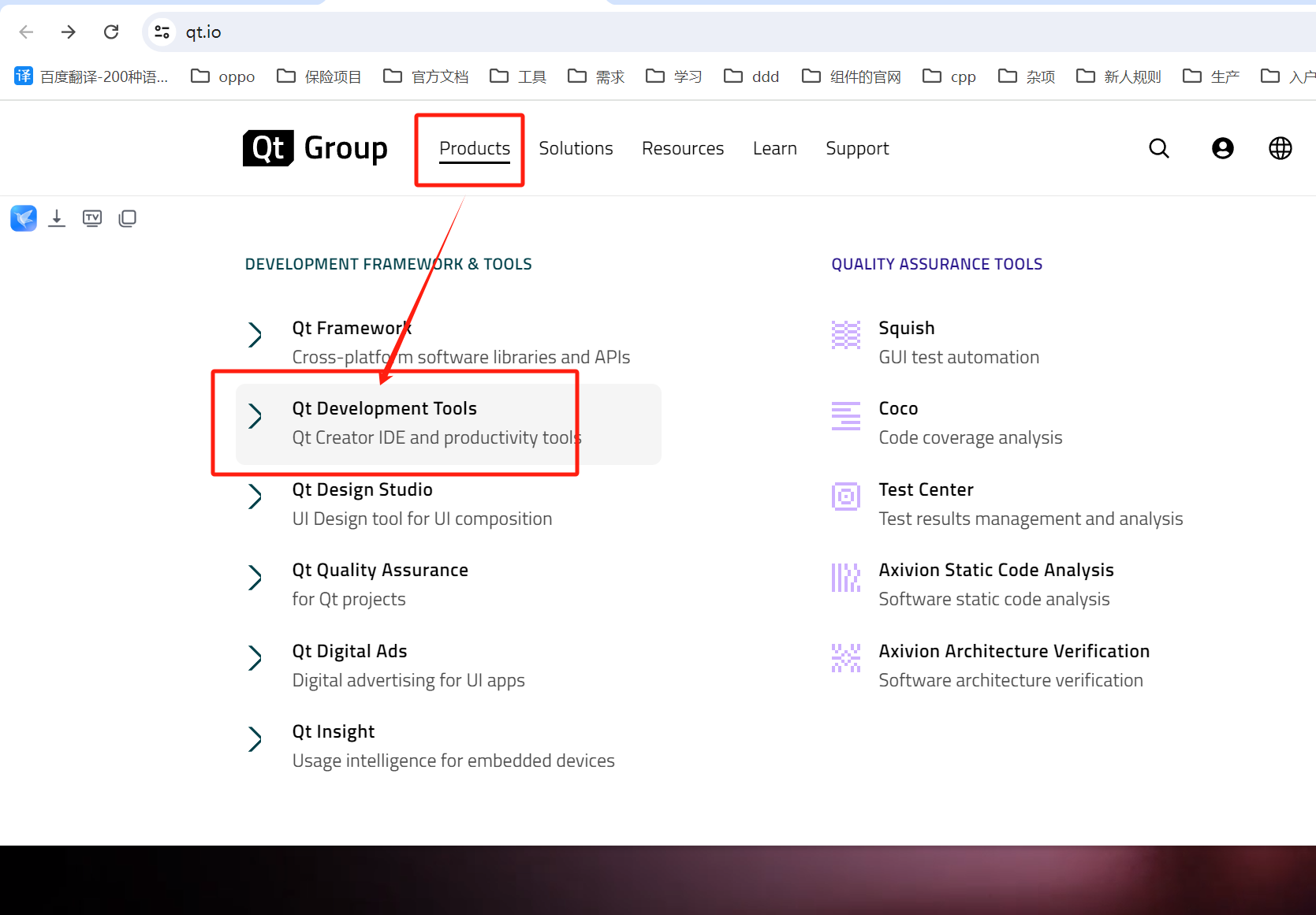Click the Test Center product icon

[846, 497]
